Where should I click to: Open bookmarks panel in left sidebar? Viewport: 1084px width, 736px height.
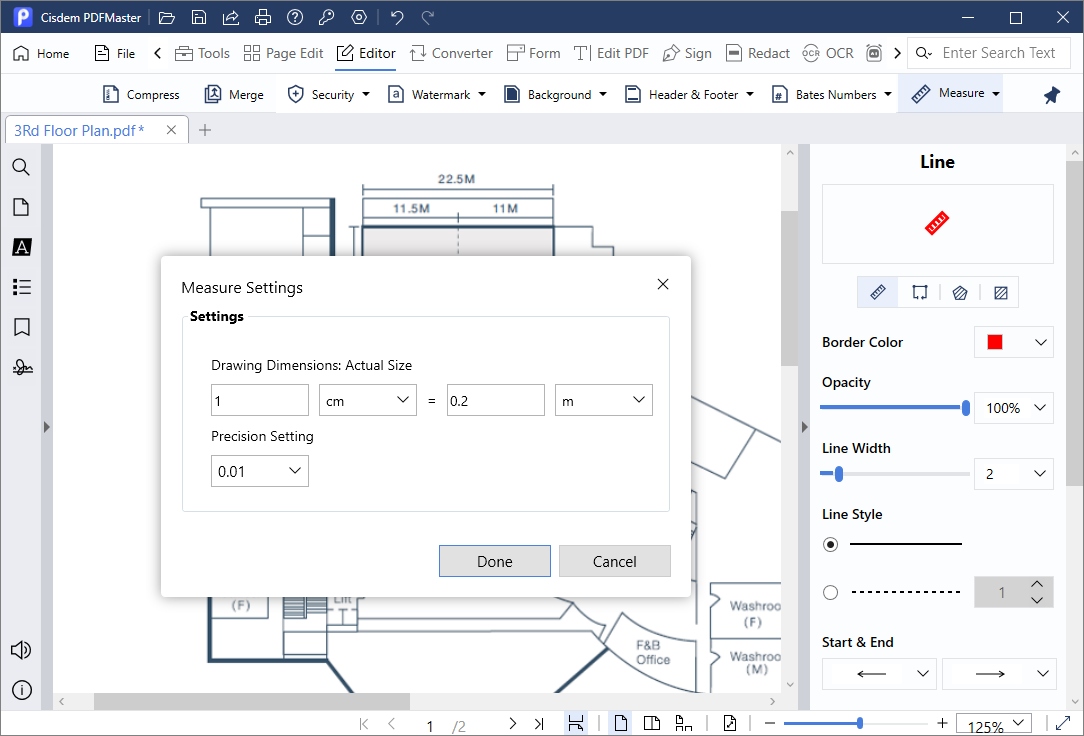tap(21, 327)
